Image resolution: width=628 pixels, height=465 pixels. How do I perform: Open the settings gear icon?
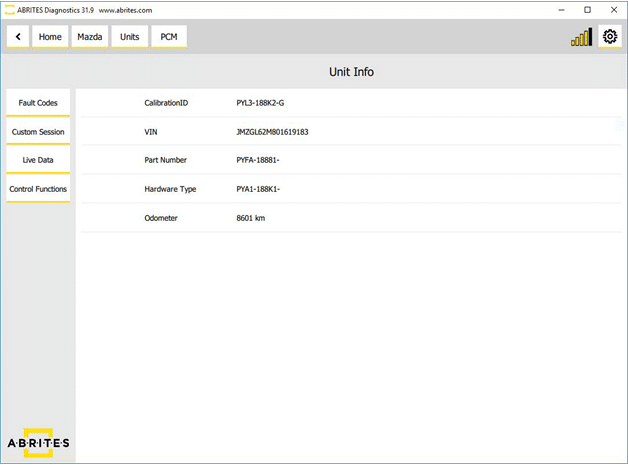click(x=609, y=37)
